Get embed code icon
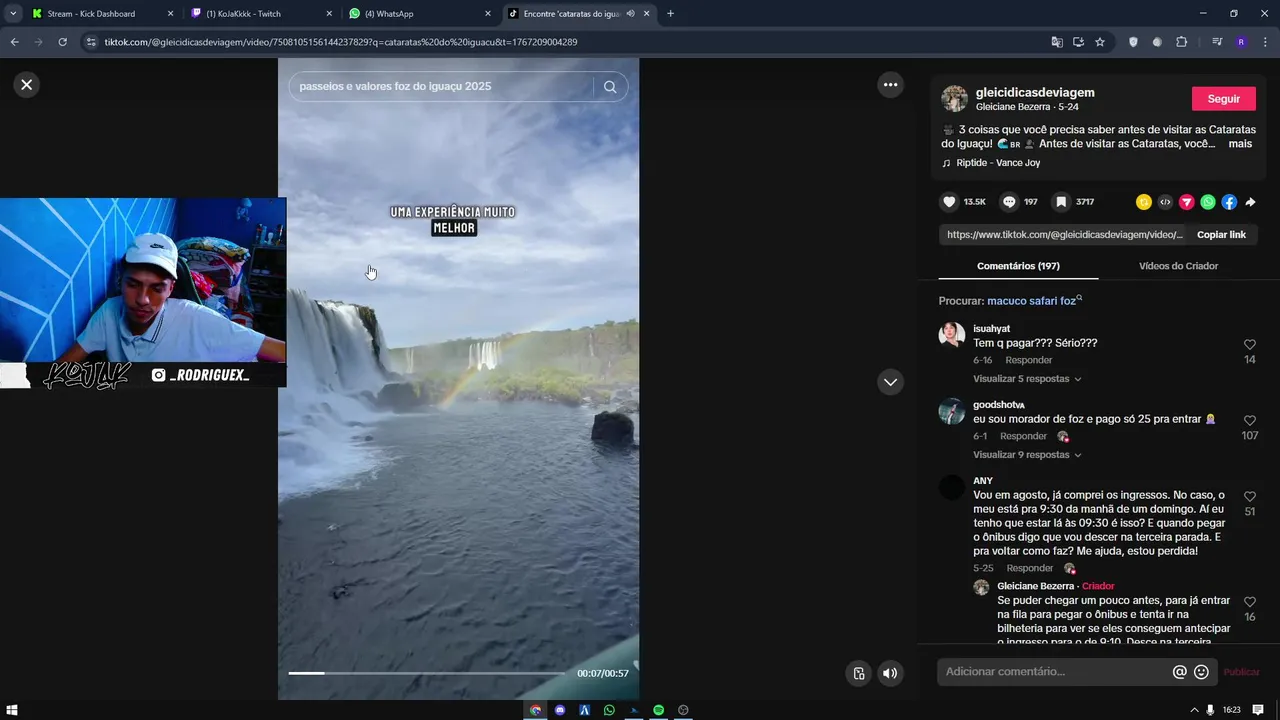The image size is (1280, 720). (x=1165, y=202)
